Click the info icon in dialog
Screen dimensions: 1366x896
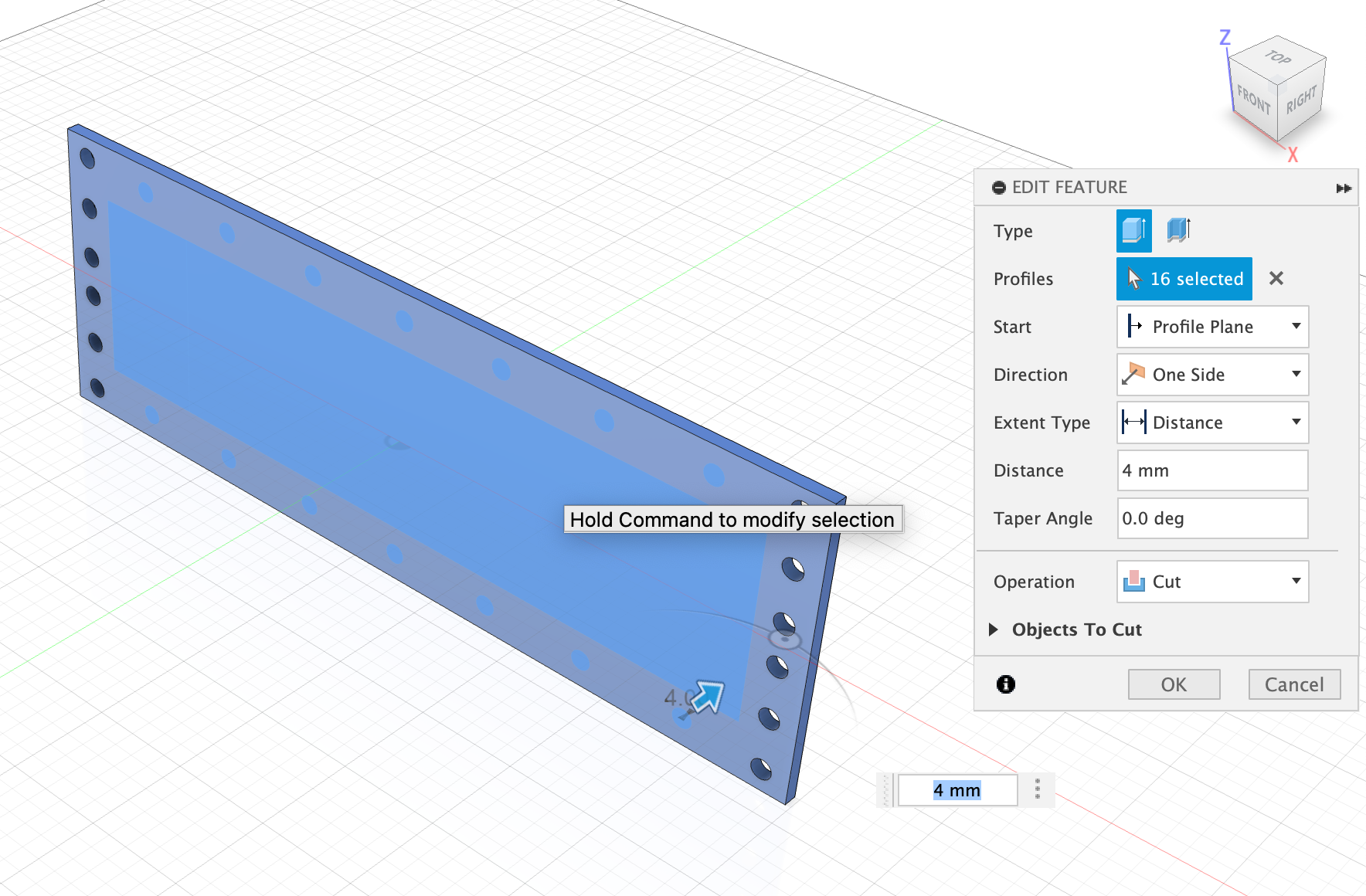[x=1005, y=684]
